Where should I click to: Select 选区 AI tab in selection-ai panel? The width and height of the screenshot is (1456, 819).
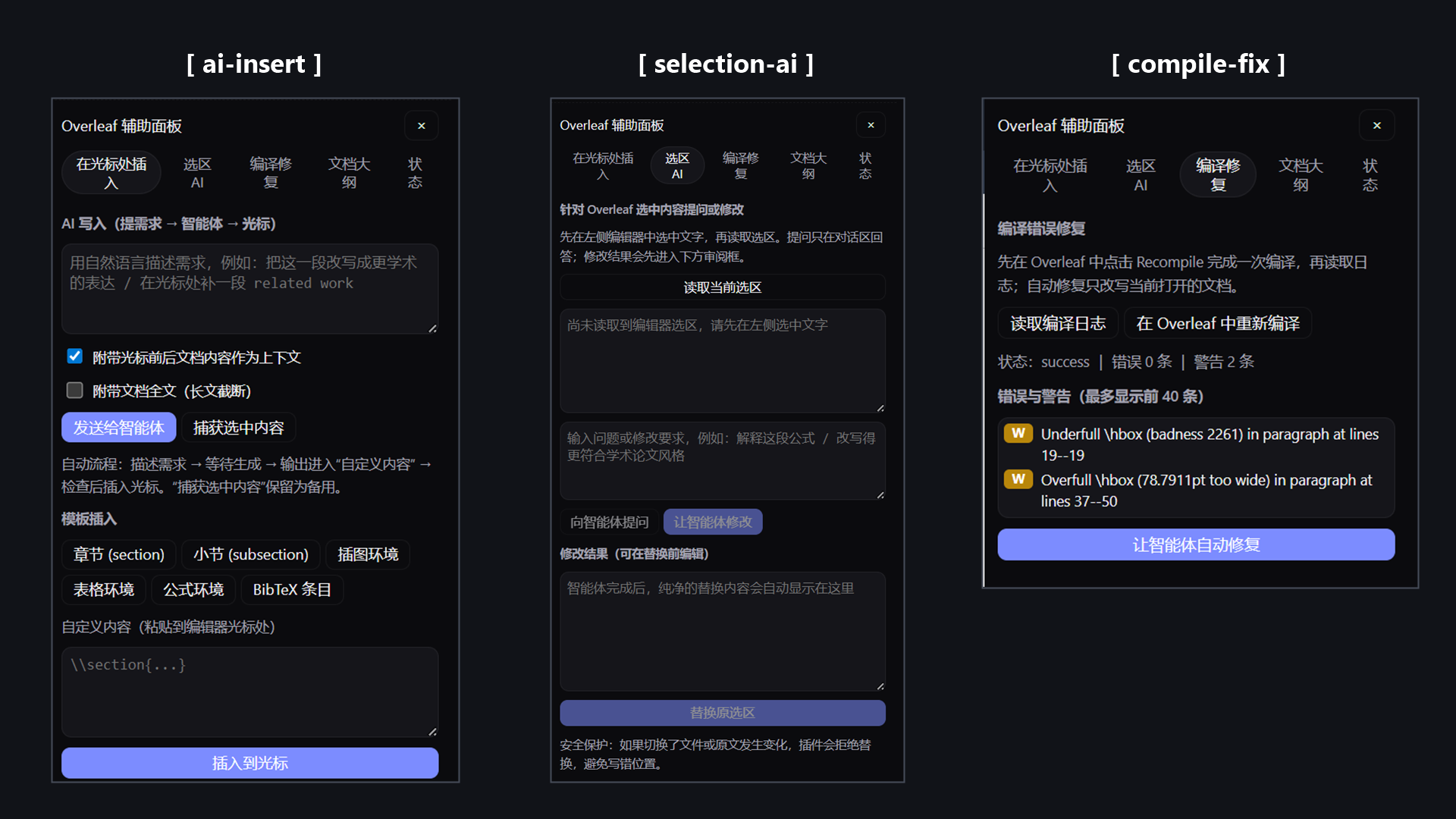[677, 166]
